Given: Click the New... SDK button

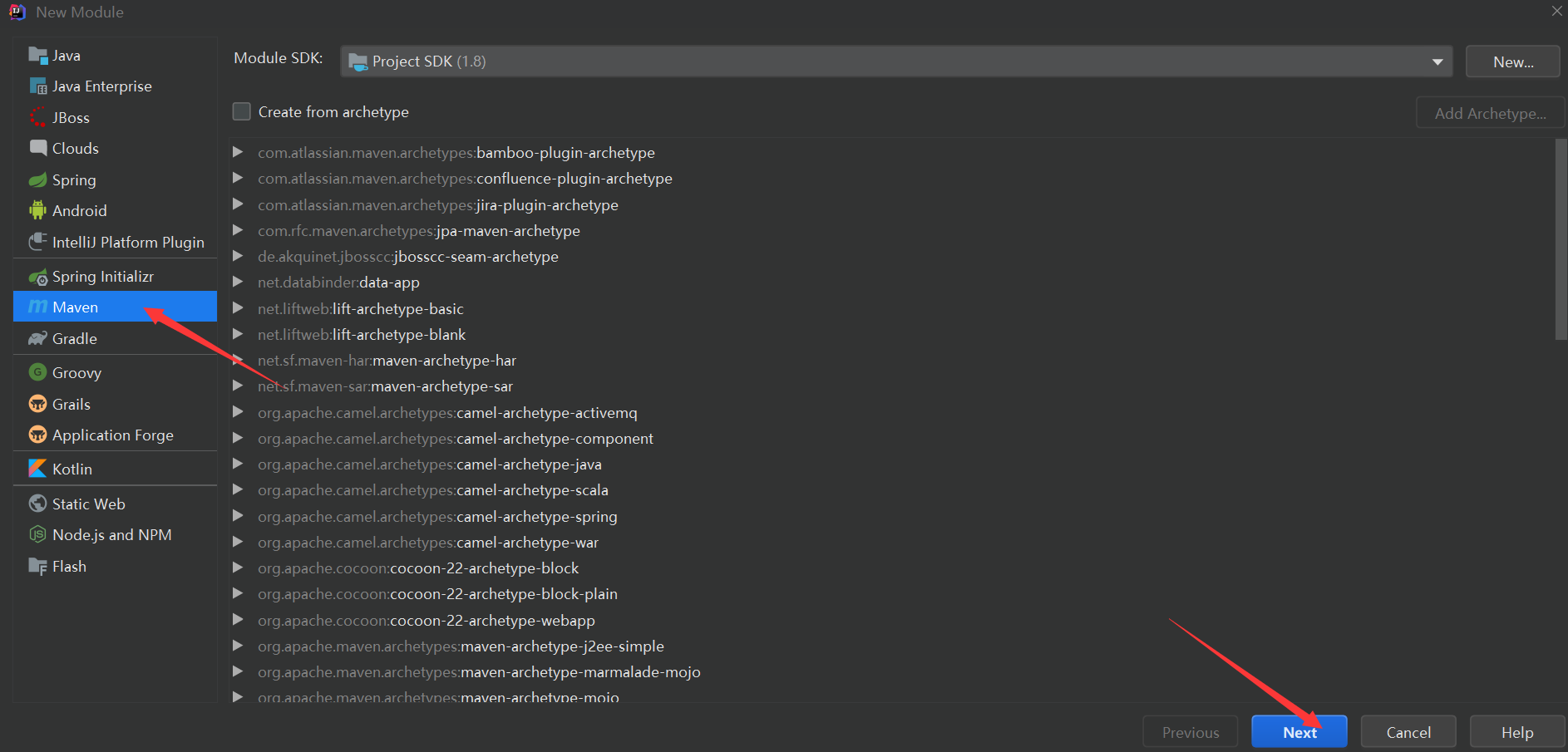Looking at the screenshot, I should (1513, 61).
